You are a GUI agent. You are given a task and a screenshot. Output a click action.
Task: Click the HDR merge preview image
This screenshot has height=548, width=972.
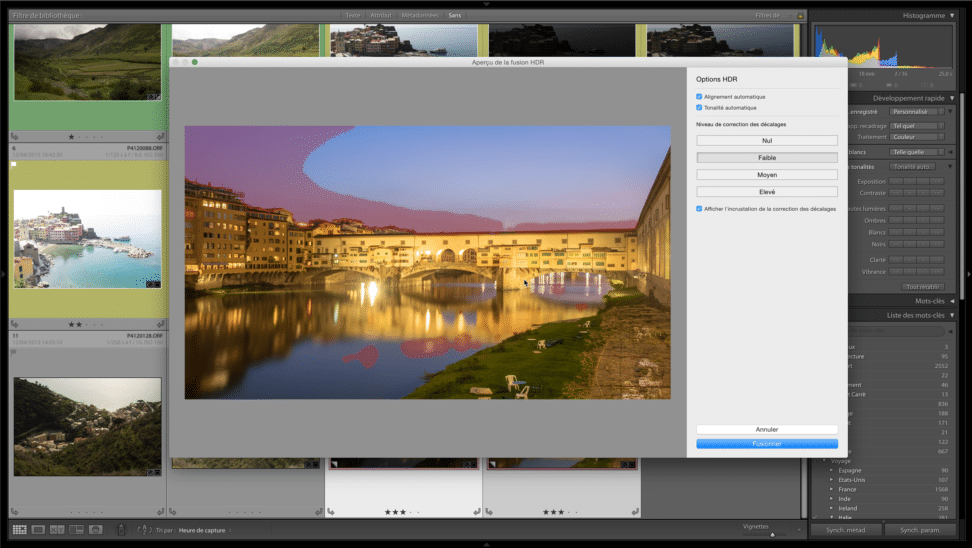point(428,262)
